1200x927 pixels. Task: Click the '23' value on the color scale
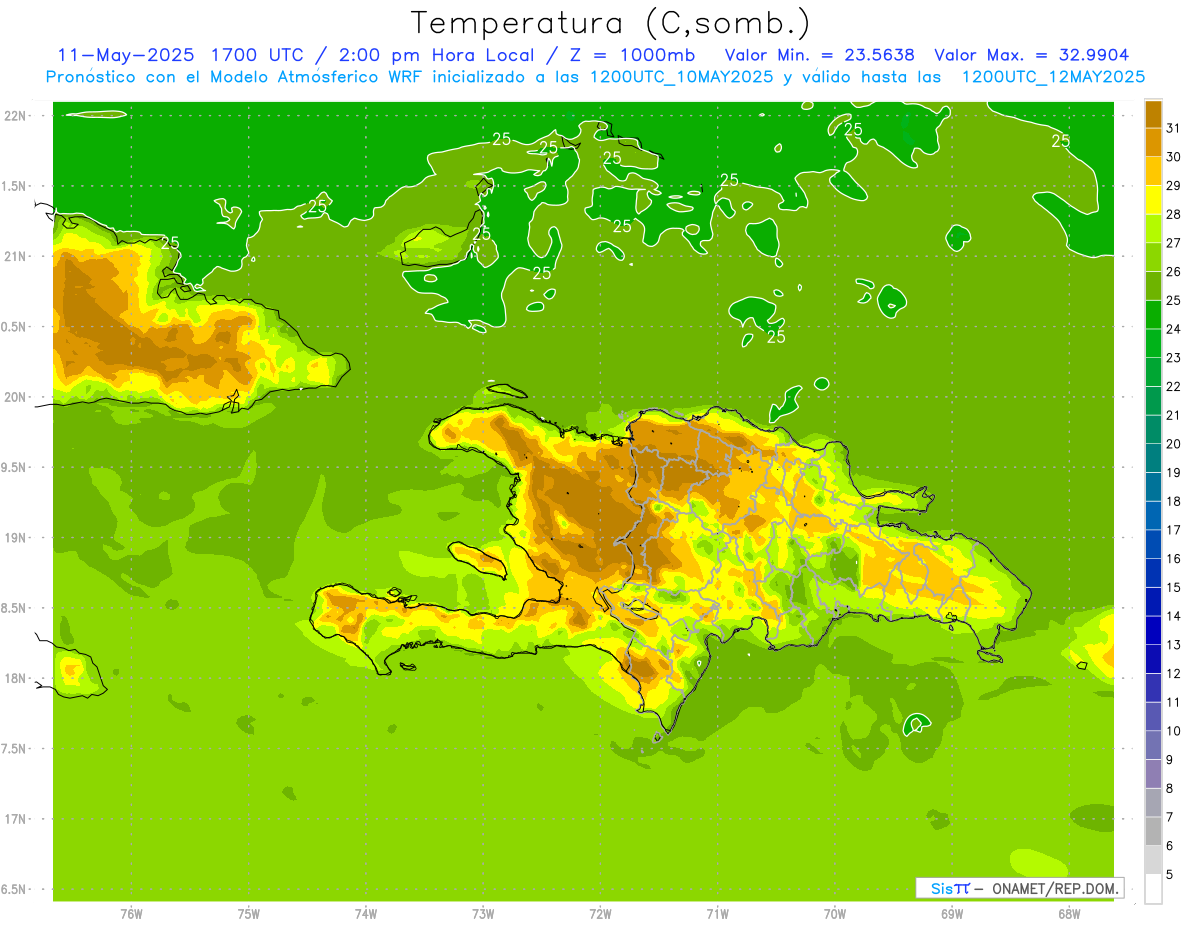(1174, 358)
